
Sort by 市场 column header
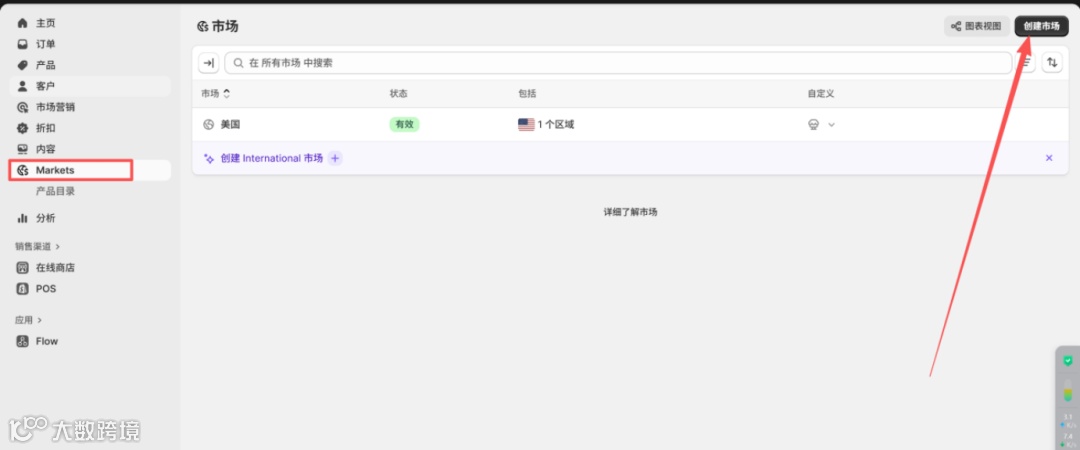click(x=216, y=93)
